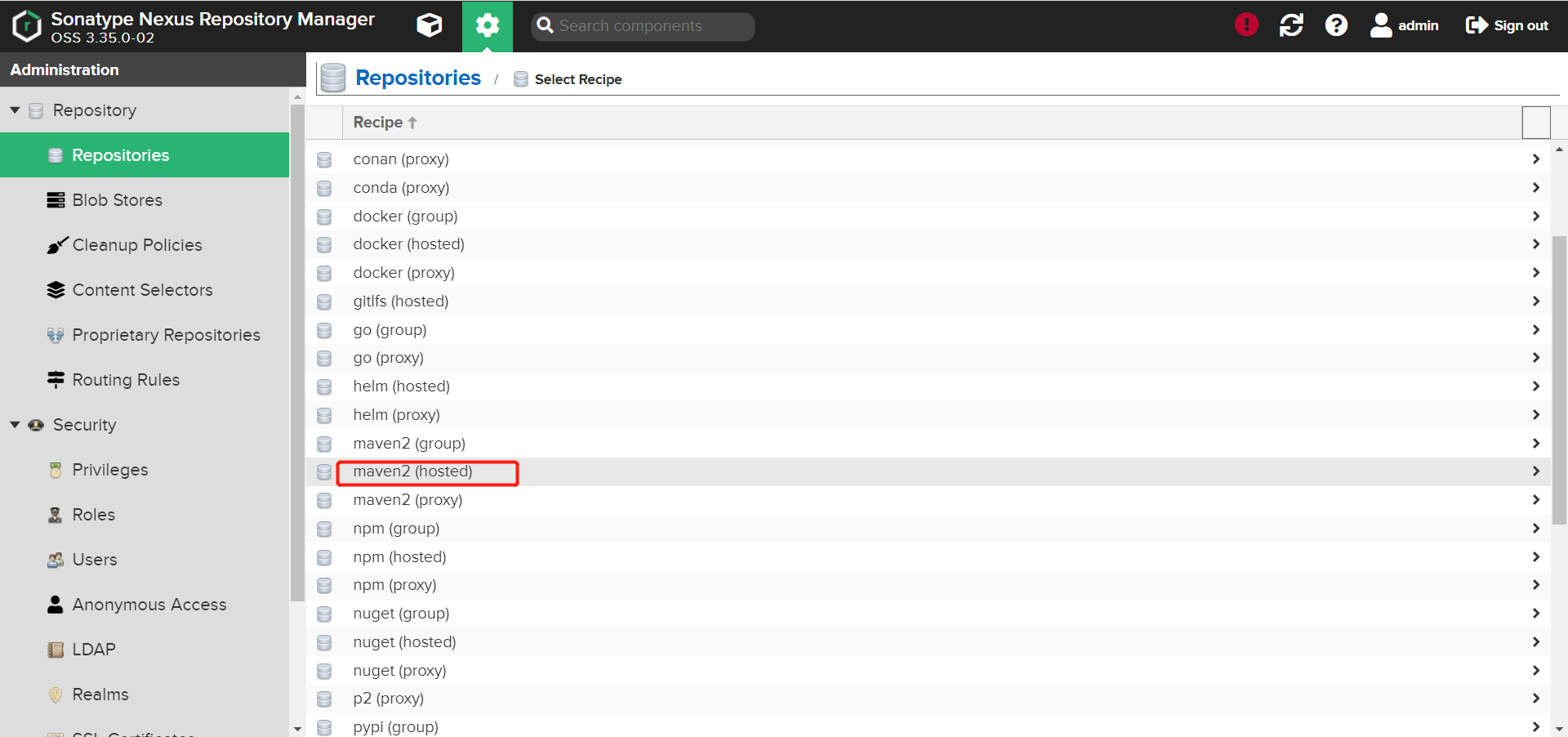Click the database icon beside p2 (proxy)
Image resolution: width=1568 pixels, height=737 pixels.
(x=324, y=699)
